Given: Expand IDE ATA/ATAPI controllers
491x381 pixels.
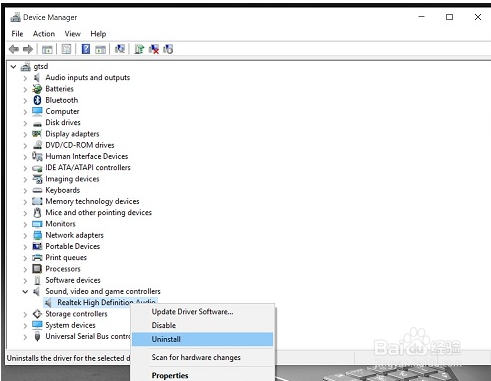Looking at the screenshot, I should (25, 168).
